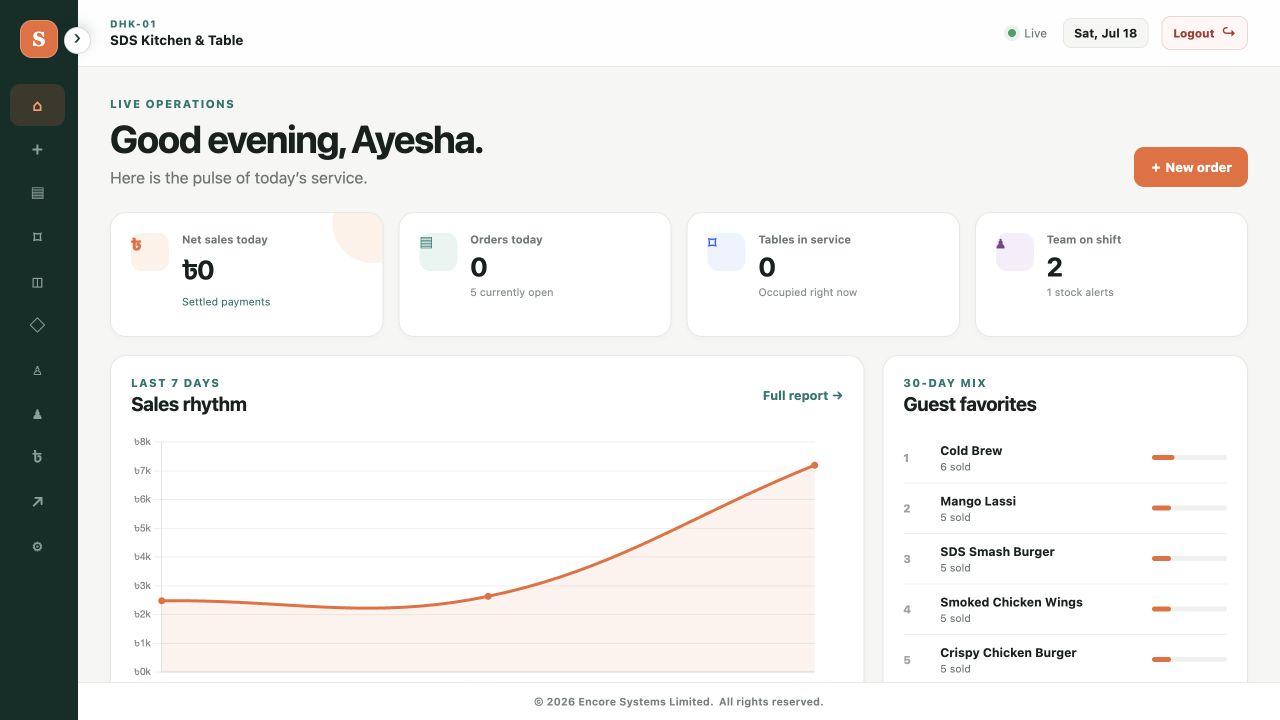Click the '5 currently open' text

(x=512, y=292)
